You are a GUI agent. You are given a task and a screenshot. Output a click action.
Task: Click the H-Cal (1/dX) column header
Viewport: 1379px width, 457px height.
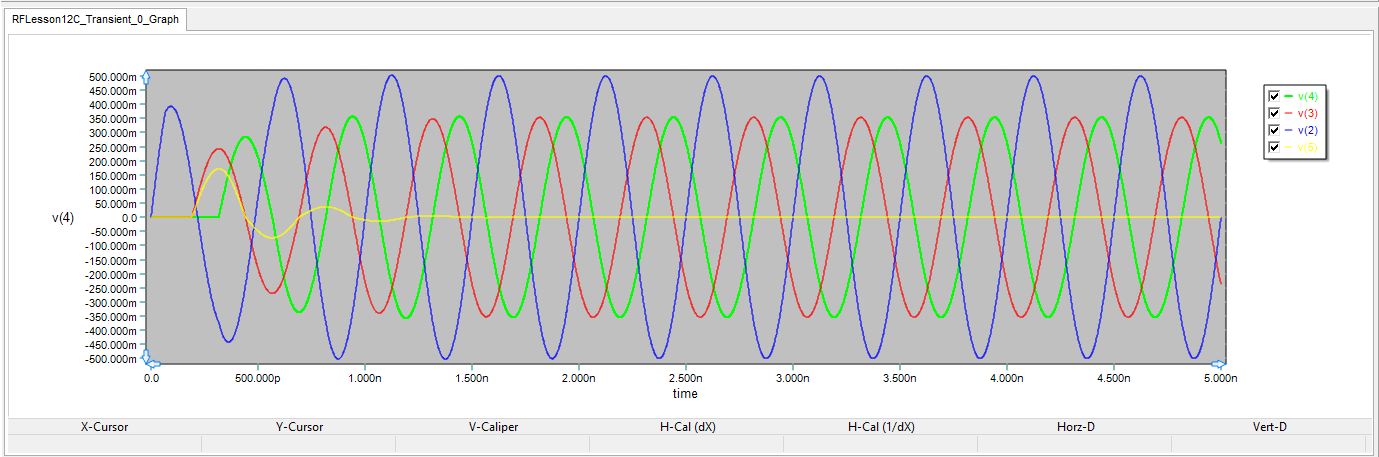tap(881, 427)
